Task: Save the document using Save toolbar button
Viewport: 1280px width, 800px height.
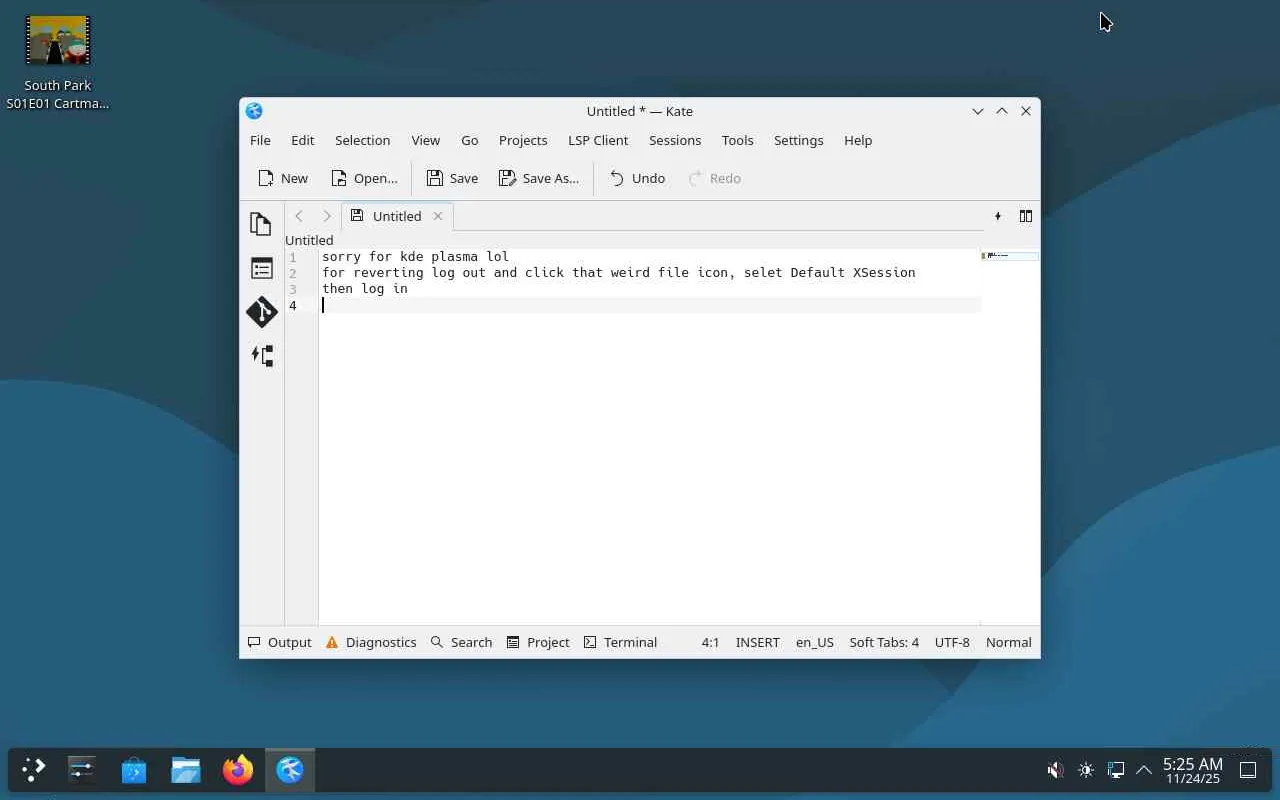Action: [x=452, y=178]
